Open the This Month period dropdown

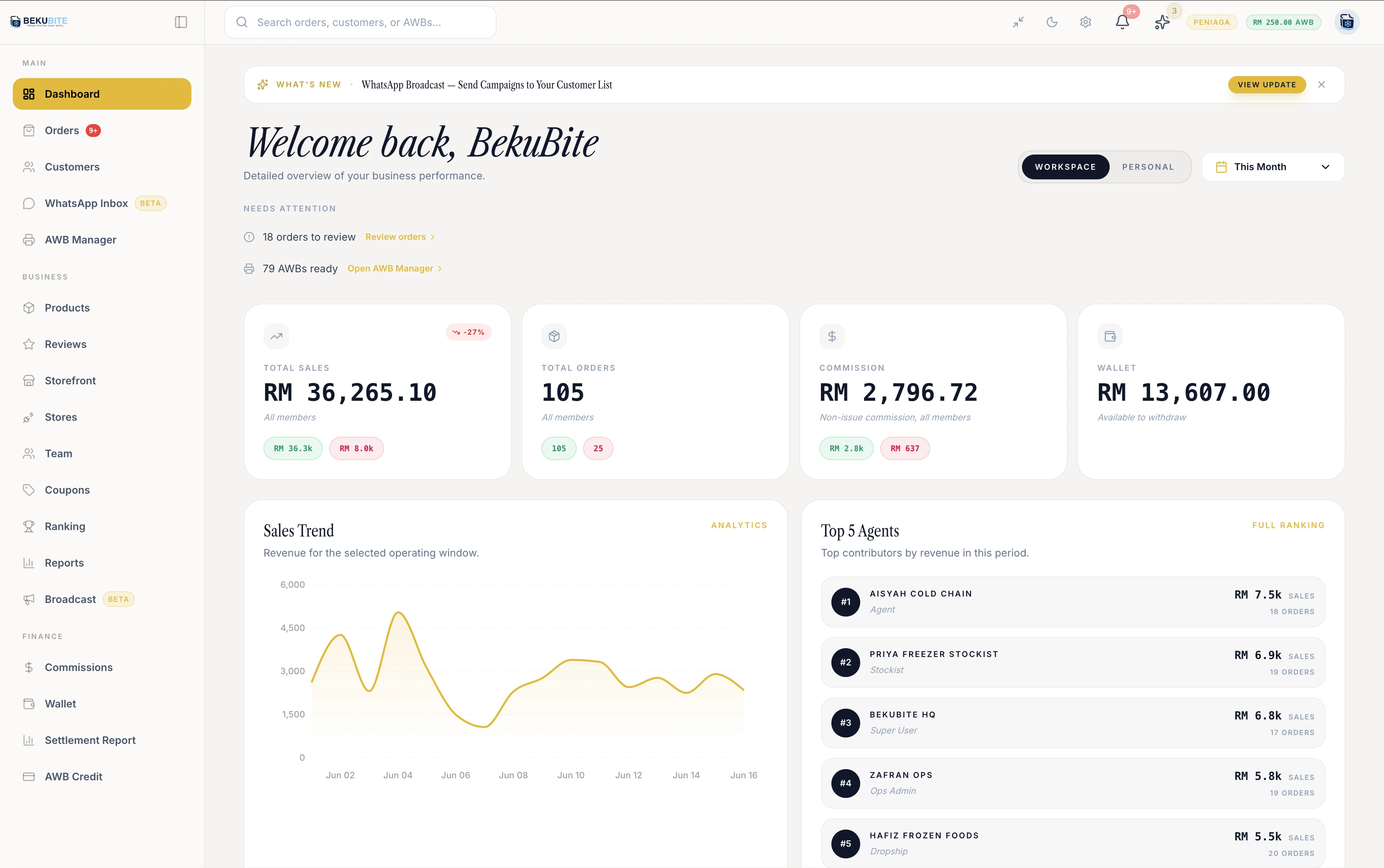[1273, 167]
